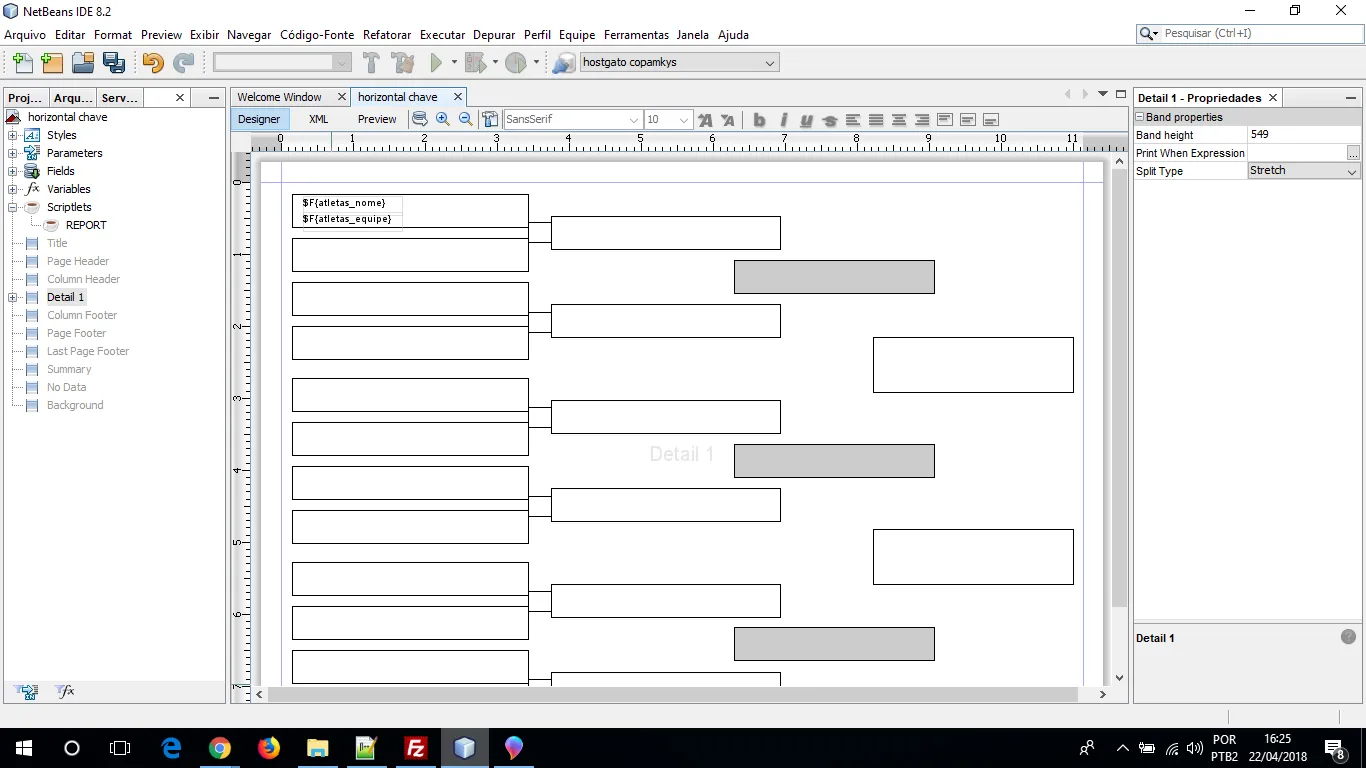Click the Clean and Build icon
1366x768 pixels.
(403, 62)
